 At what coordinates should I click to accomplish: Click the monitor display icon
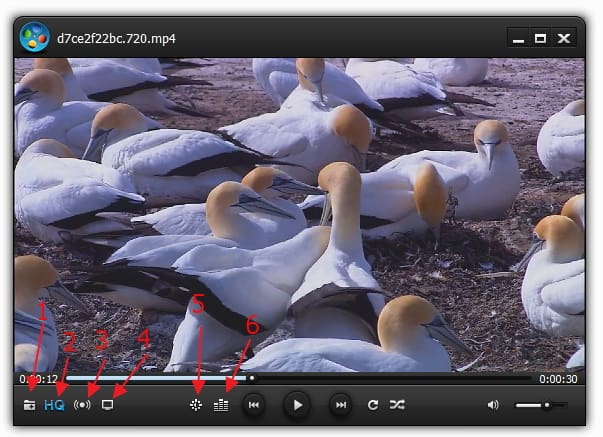coord(108,405)
